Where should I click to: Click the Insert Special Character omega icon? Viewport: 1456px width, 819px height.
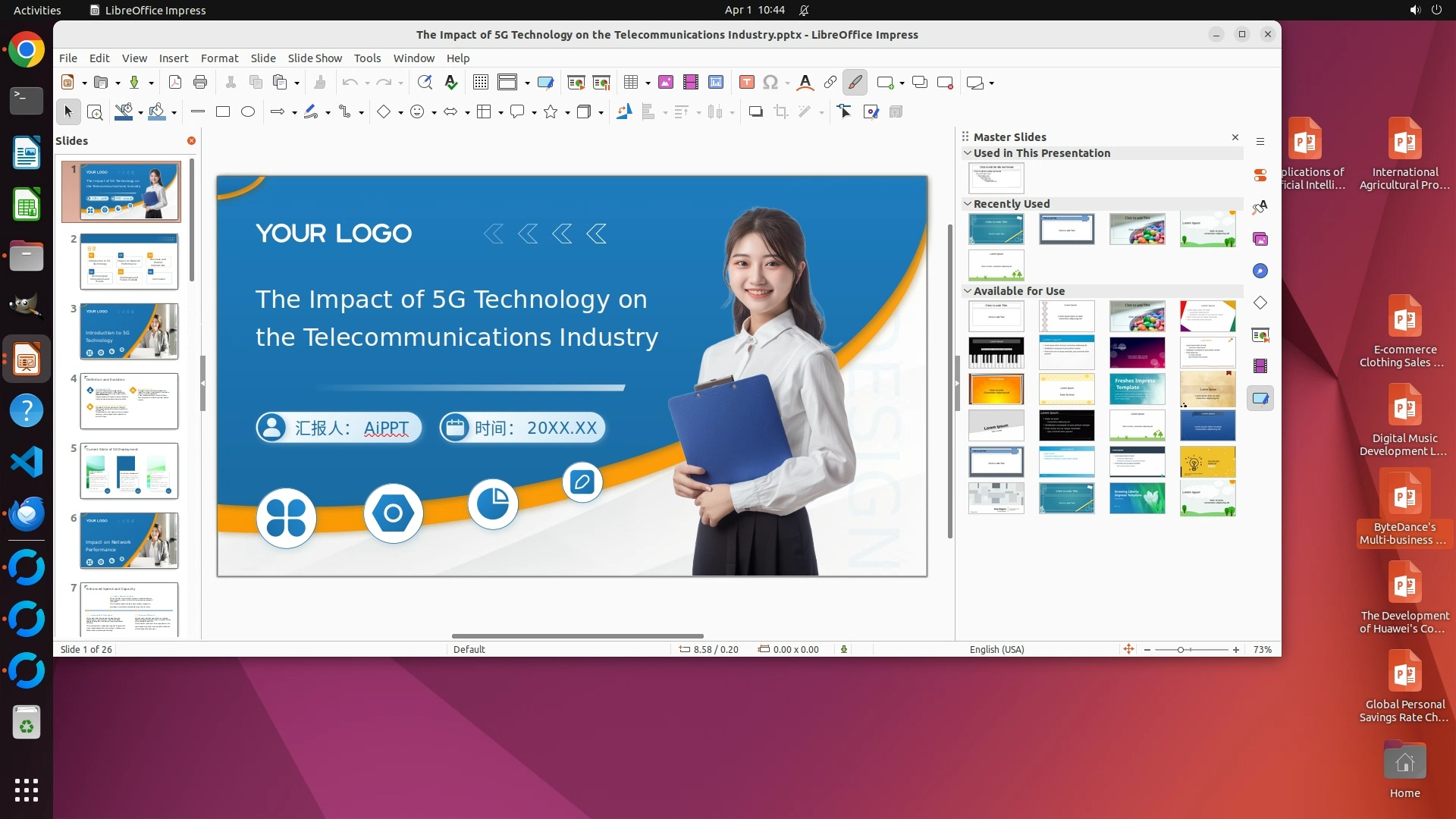click(770, 83)
